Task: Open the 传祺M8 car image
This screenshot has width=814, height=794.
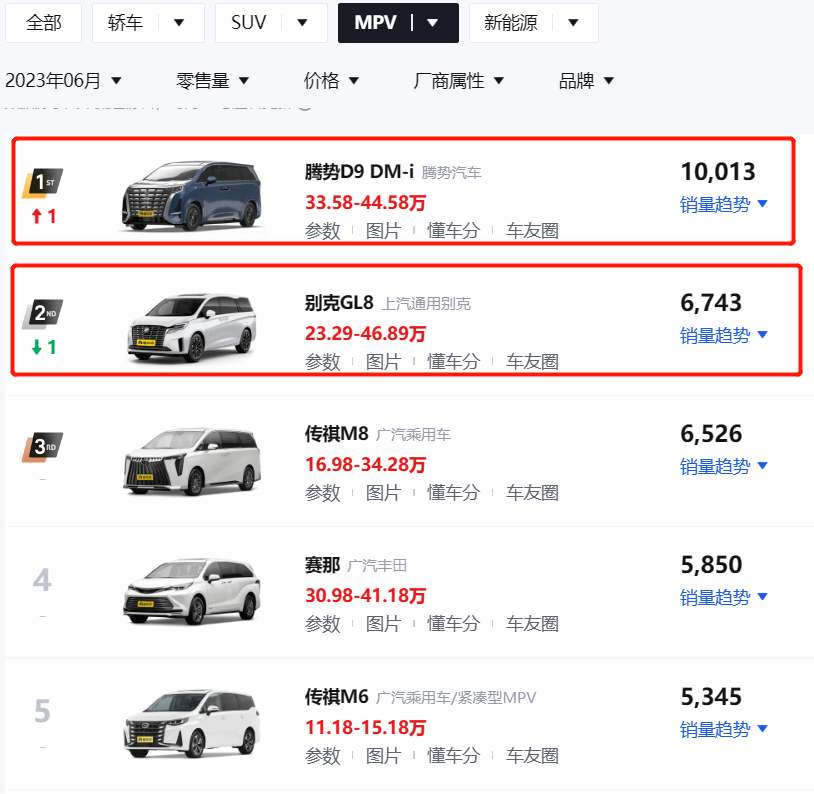Action: 192,461
